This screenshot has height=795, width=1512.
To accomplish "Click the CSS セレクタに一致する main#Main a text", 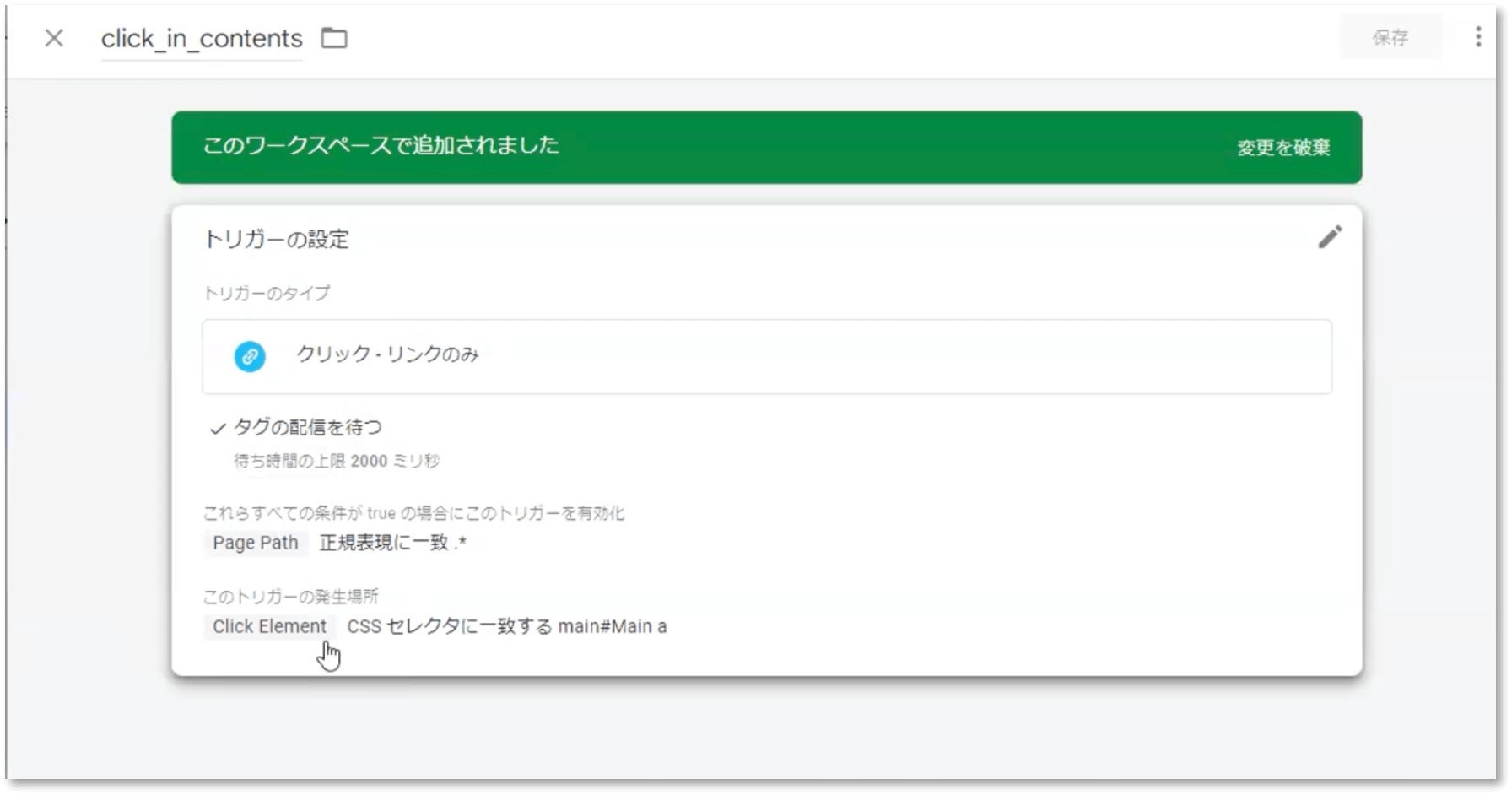I will coord(507,626).
